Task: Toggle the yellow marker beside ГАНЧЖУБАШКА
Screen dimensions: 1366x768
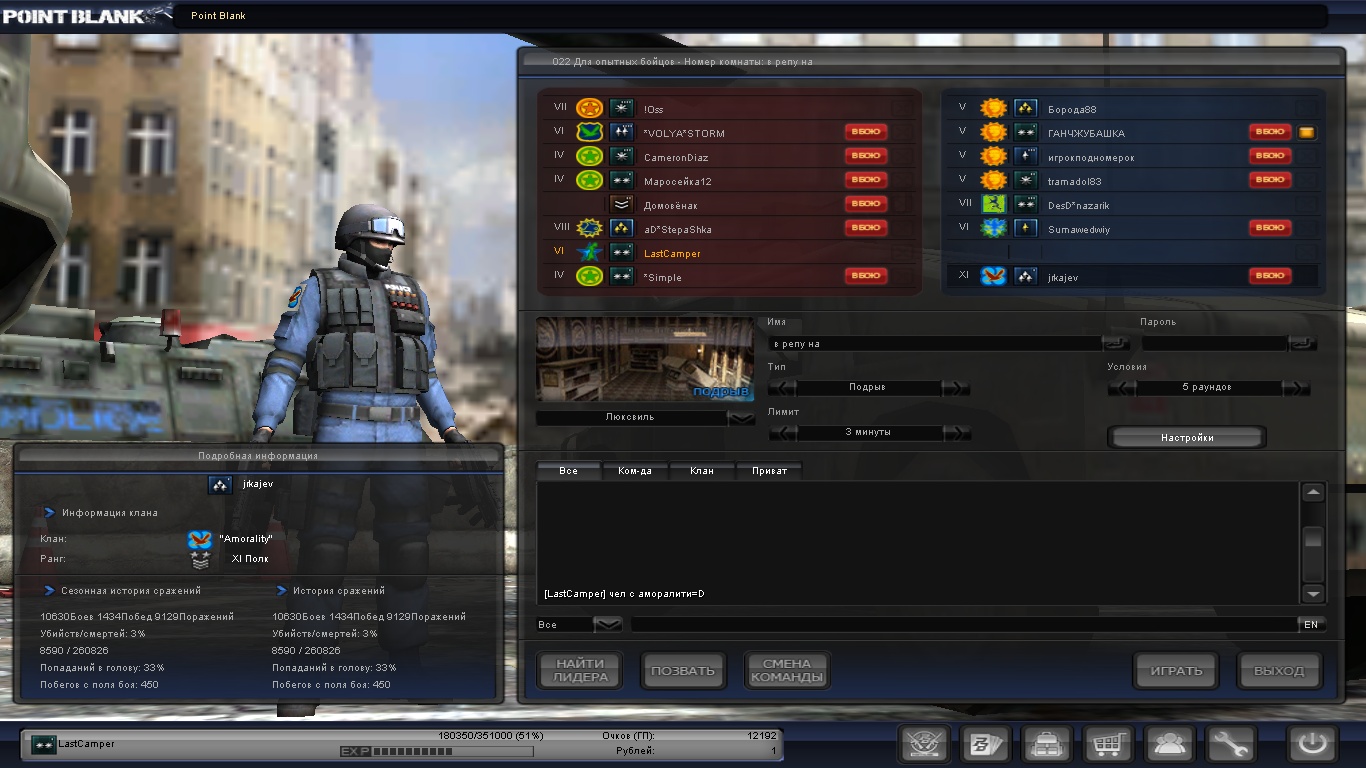Action: point(1306,132)
